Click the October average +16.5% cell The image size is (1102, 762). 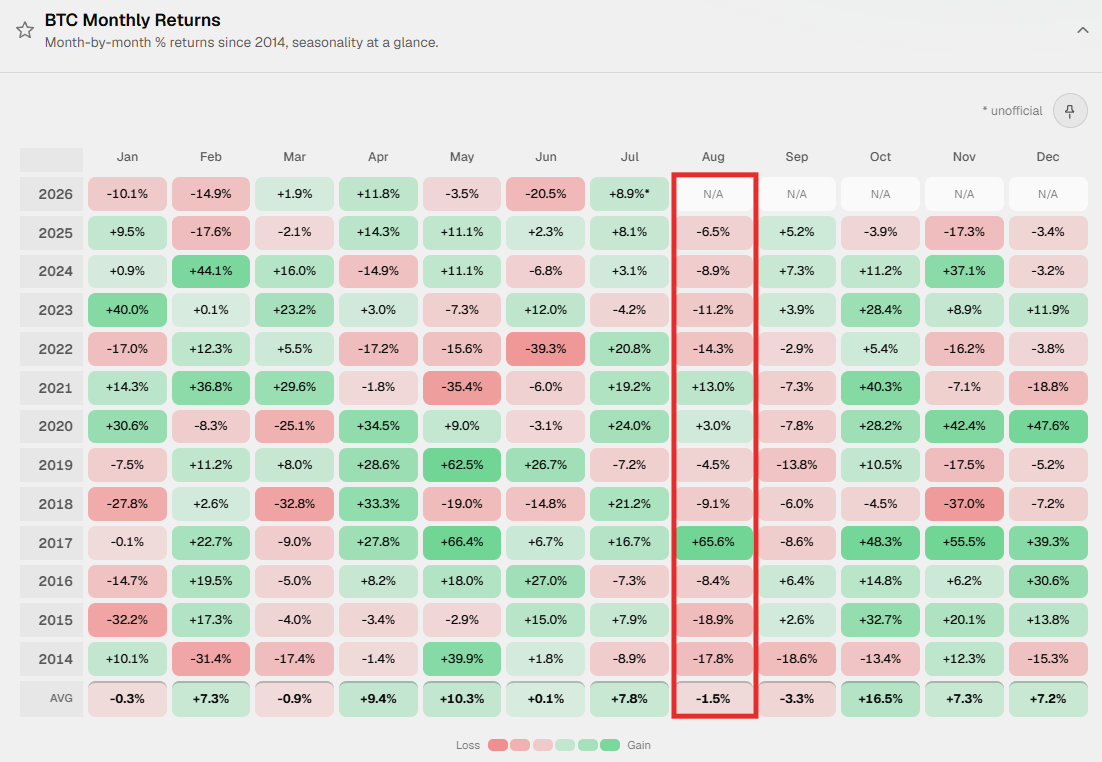point(880,699)
